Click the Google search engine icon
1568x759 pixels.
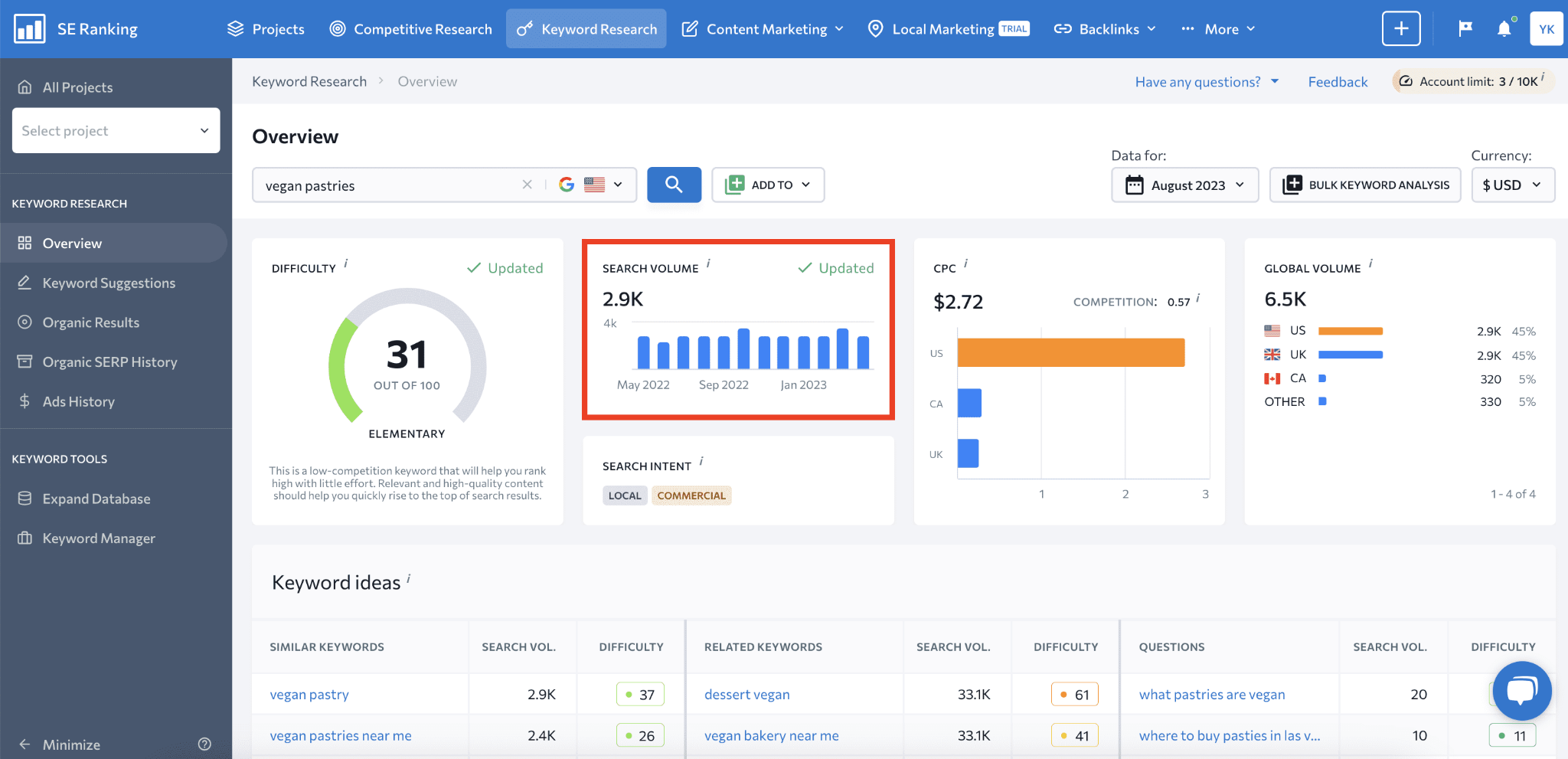point(566,185)
